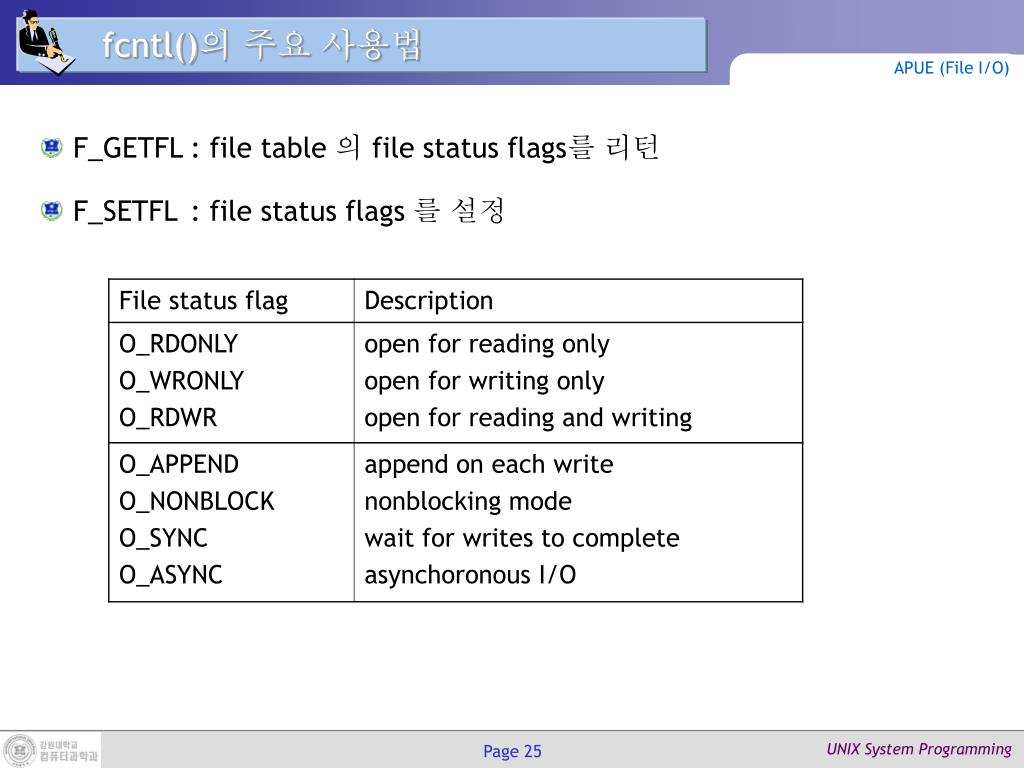Click 'append on each write' description
This screenshot has height=768, width=1024.
tap(489, 465)
